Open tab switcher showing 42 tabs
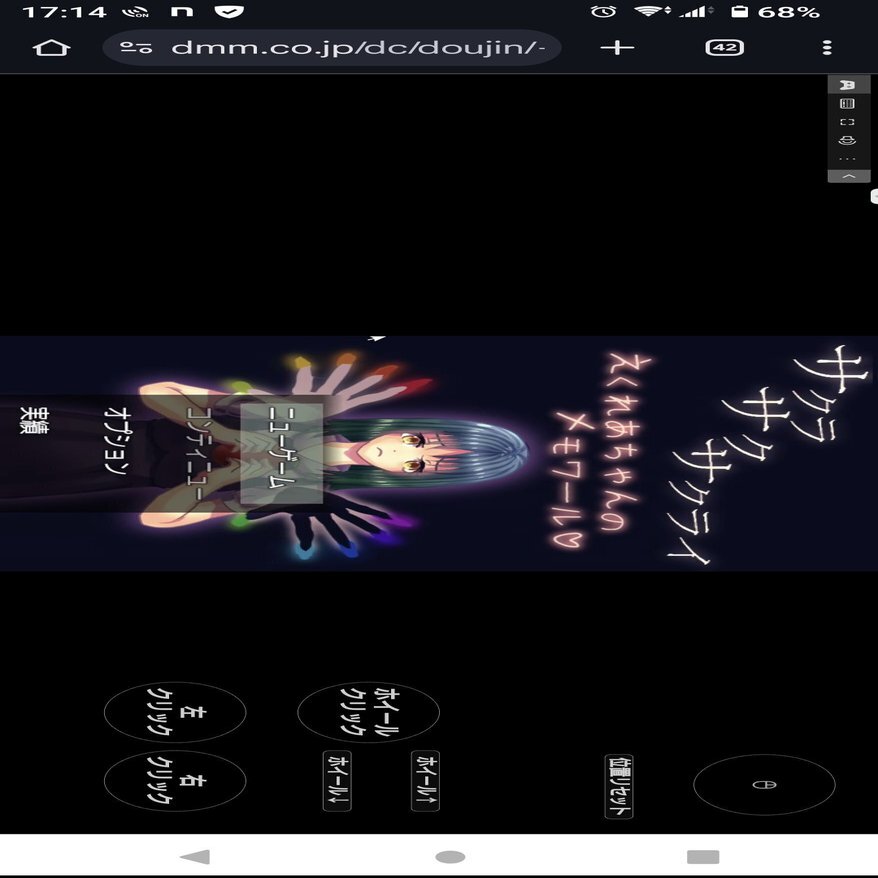This screenshot has height=878, width=878. 725,48
